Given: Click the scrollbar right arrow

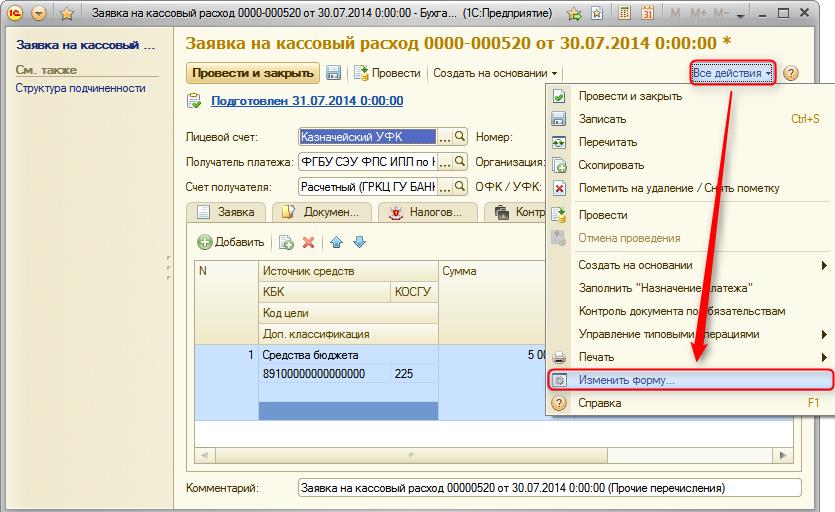Looking at the screenshot, I should [782, 456].
